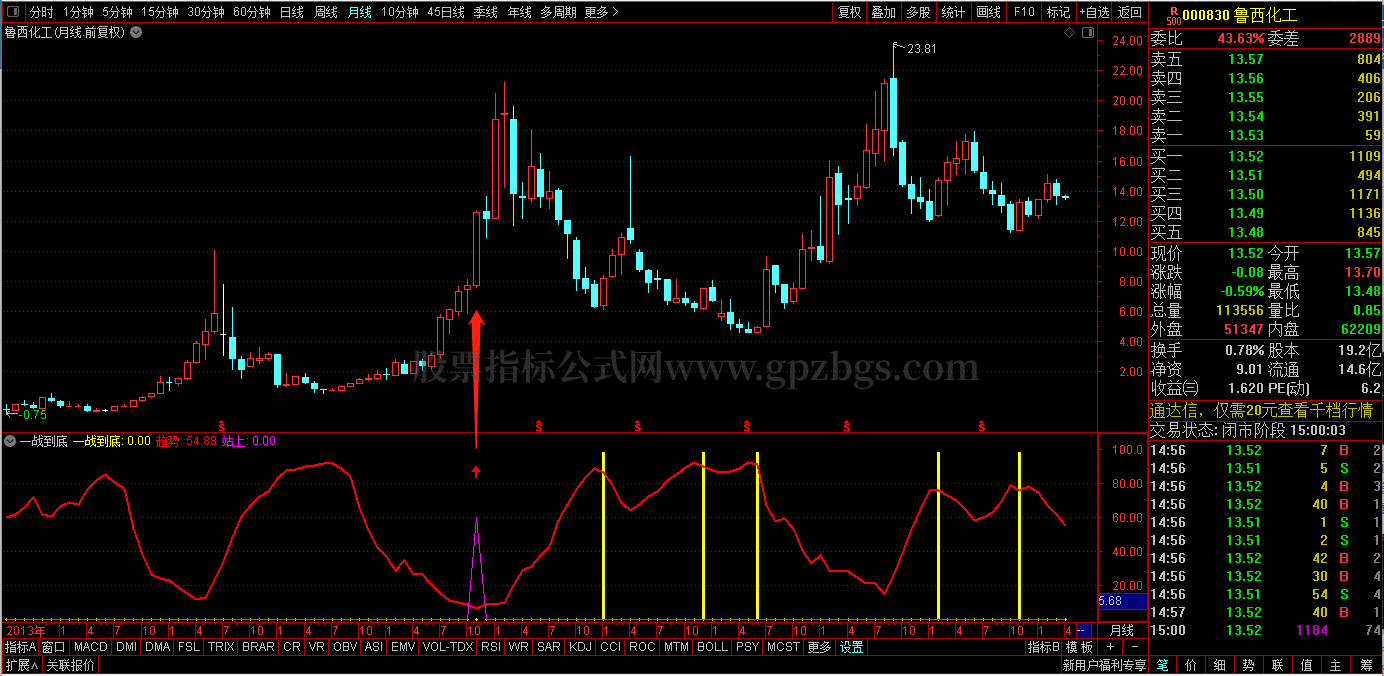The width and height of the screenshot is (1384, 676).
Task: Open 更多 periods list in top bar
Action: click(601, 12)
